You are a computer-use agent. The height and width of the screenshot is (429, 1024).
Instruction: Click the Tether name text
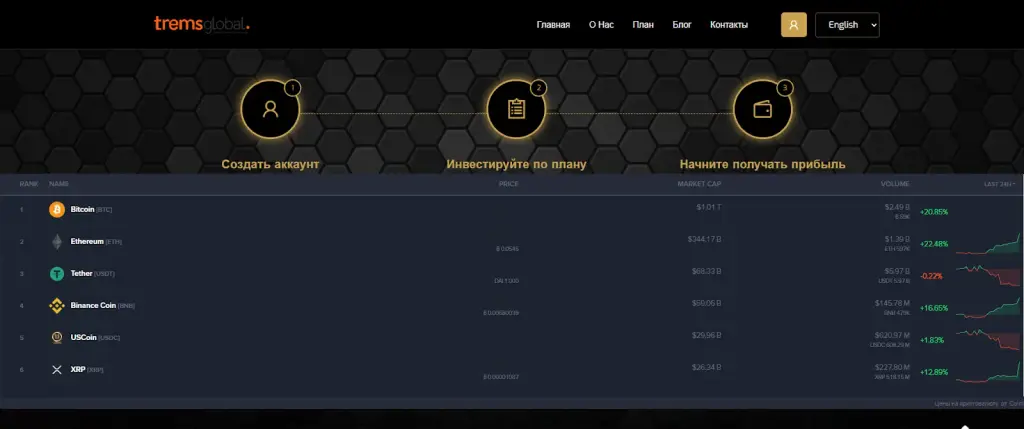pos(82,274)
